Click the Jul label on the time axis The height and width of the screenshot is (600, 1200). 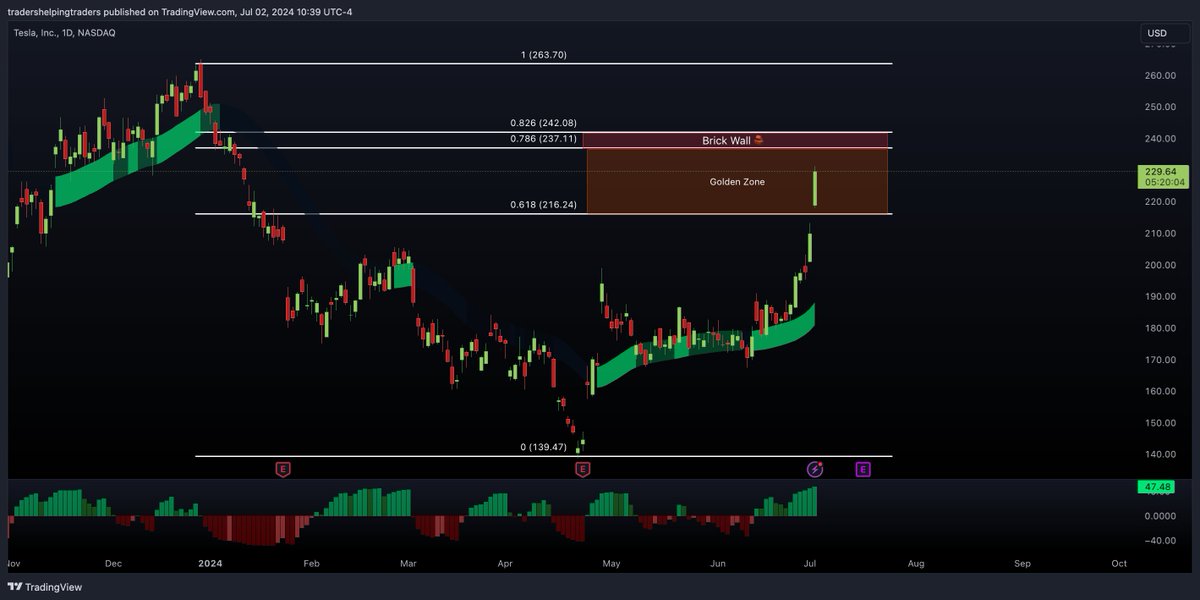[x=810, y=564]
